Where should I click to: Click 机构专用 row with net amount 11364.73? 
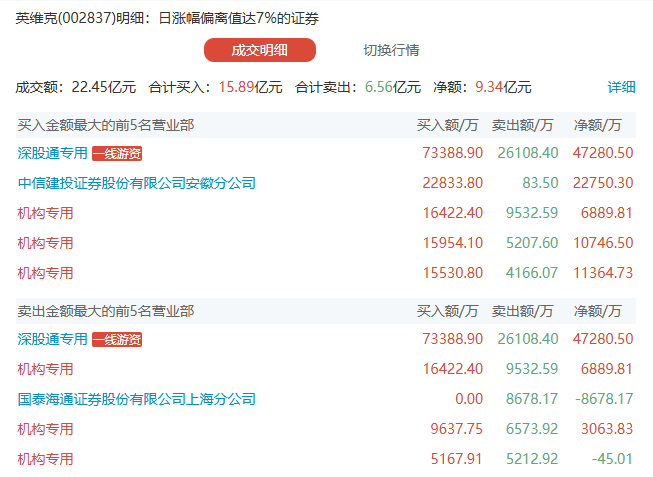46,273
